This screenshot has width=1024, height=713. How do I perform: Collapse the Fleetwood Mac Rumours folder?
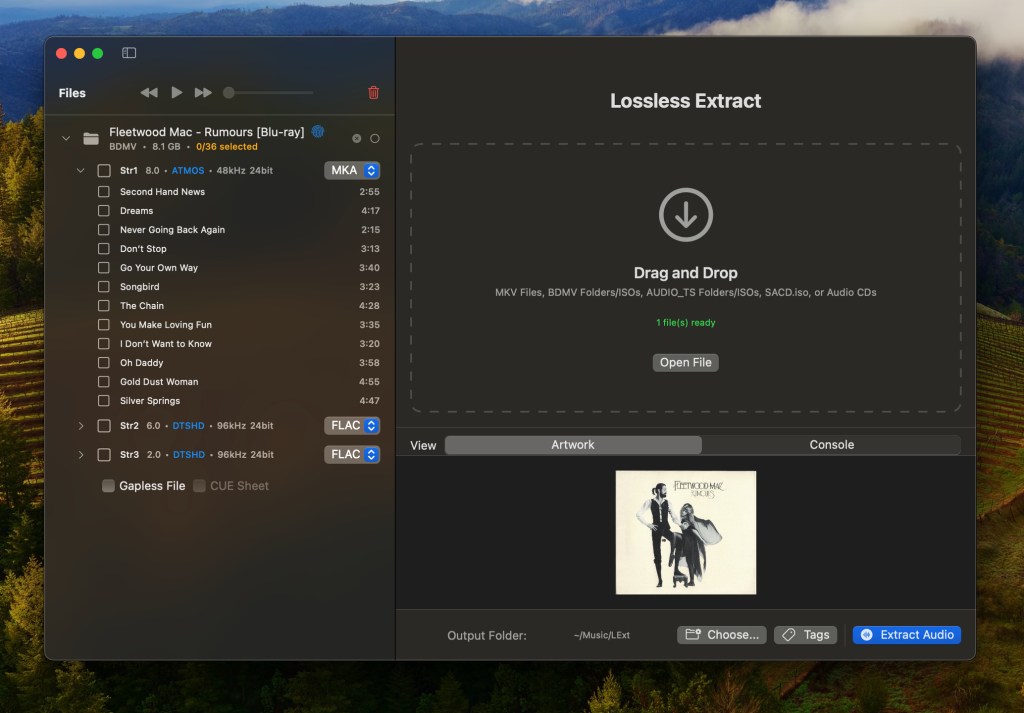66,138
